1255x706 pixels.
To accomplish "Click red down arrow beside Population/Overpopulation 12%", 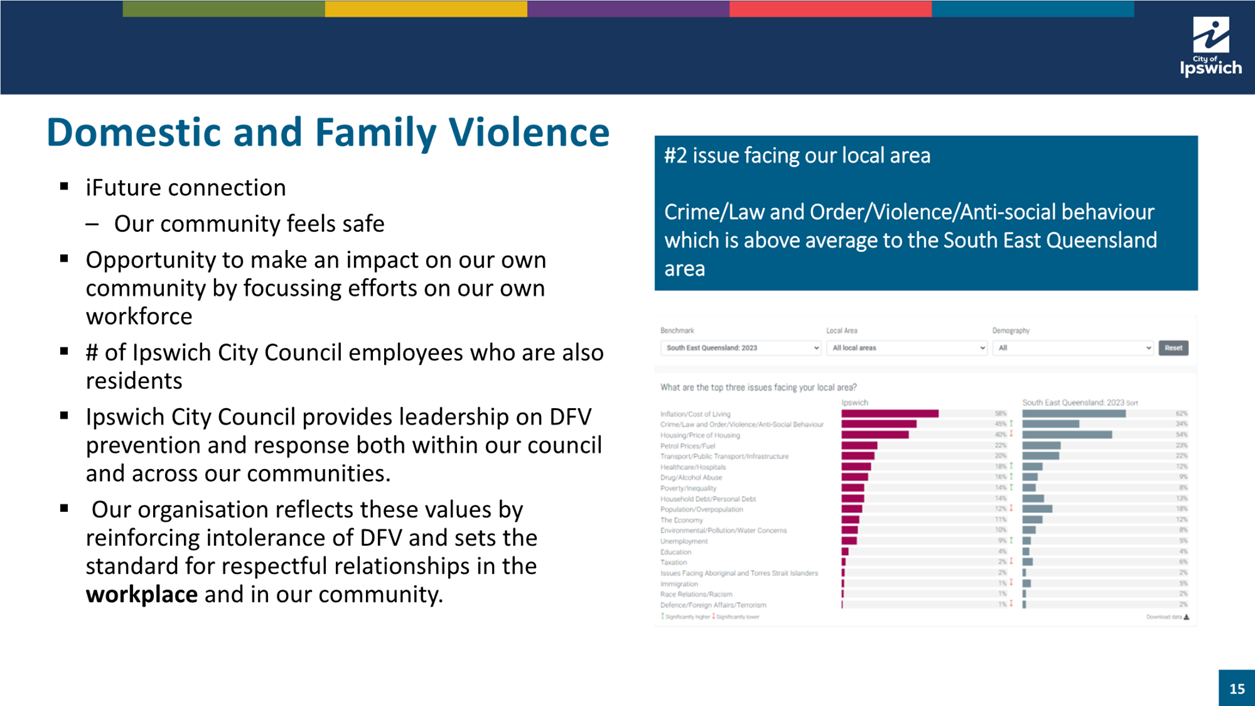I will (x=1011, y=509).
